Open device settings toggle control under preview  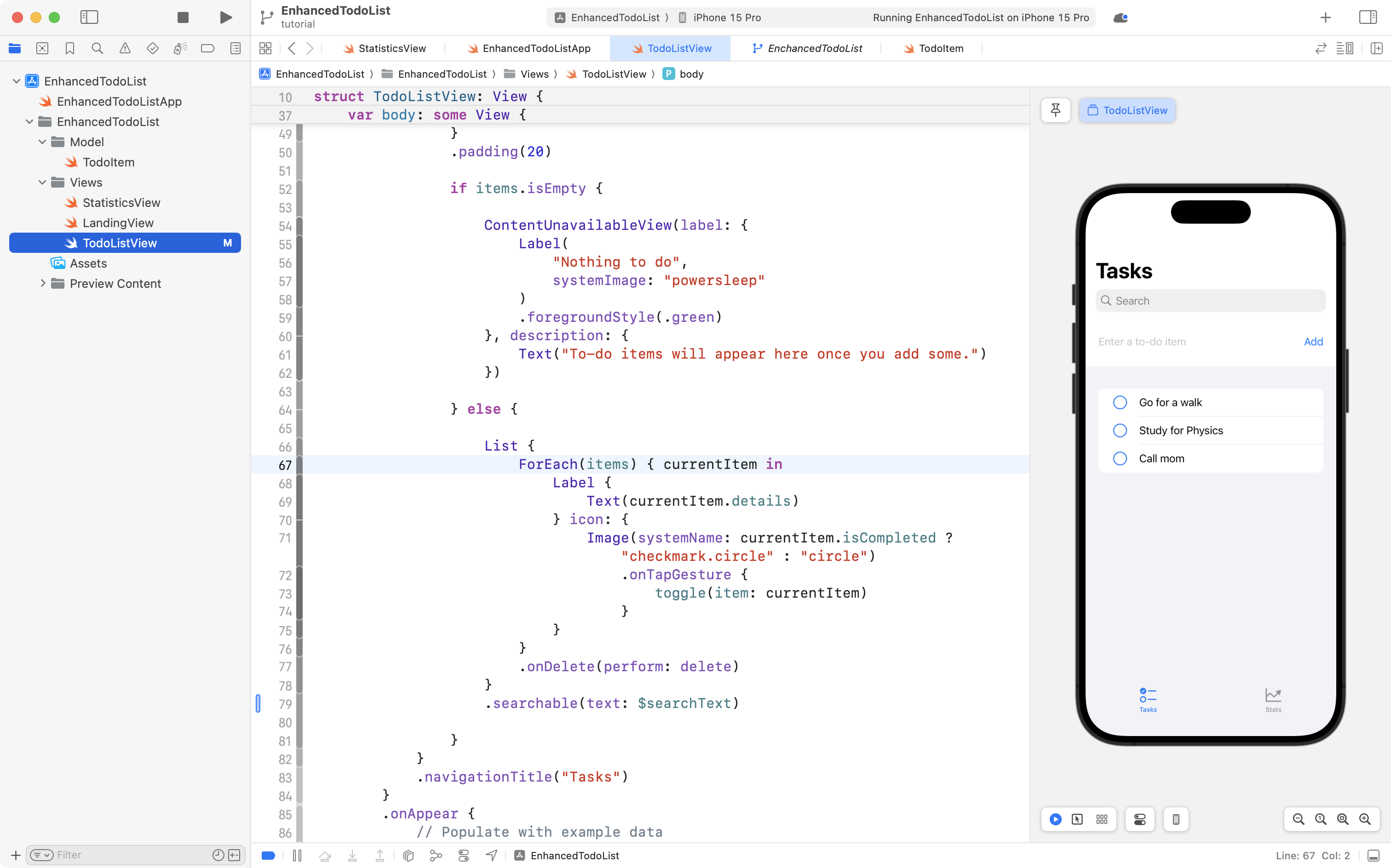1139,819
